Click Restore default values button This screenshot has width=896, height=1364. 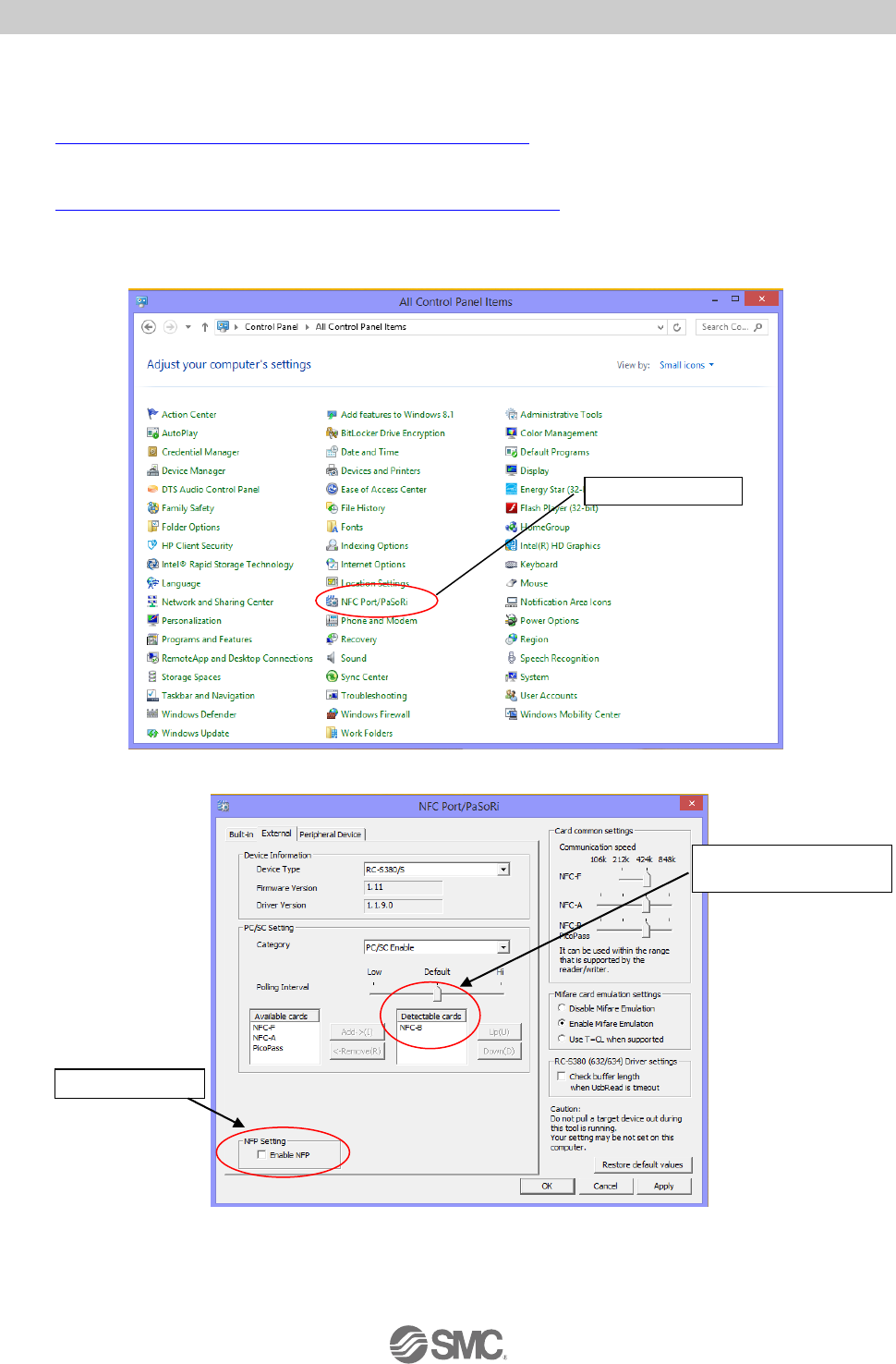click(642, 1164)
